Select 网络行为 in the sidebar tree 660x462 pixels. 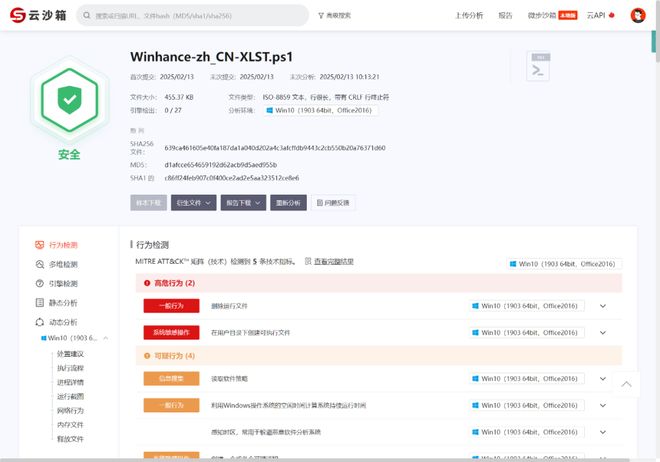pos(70,410)
